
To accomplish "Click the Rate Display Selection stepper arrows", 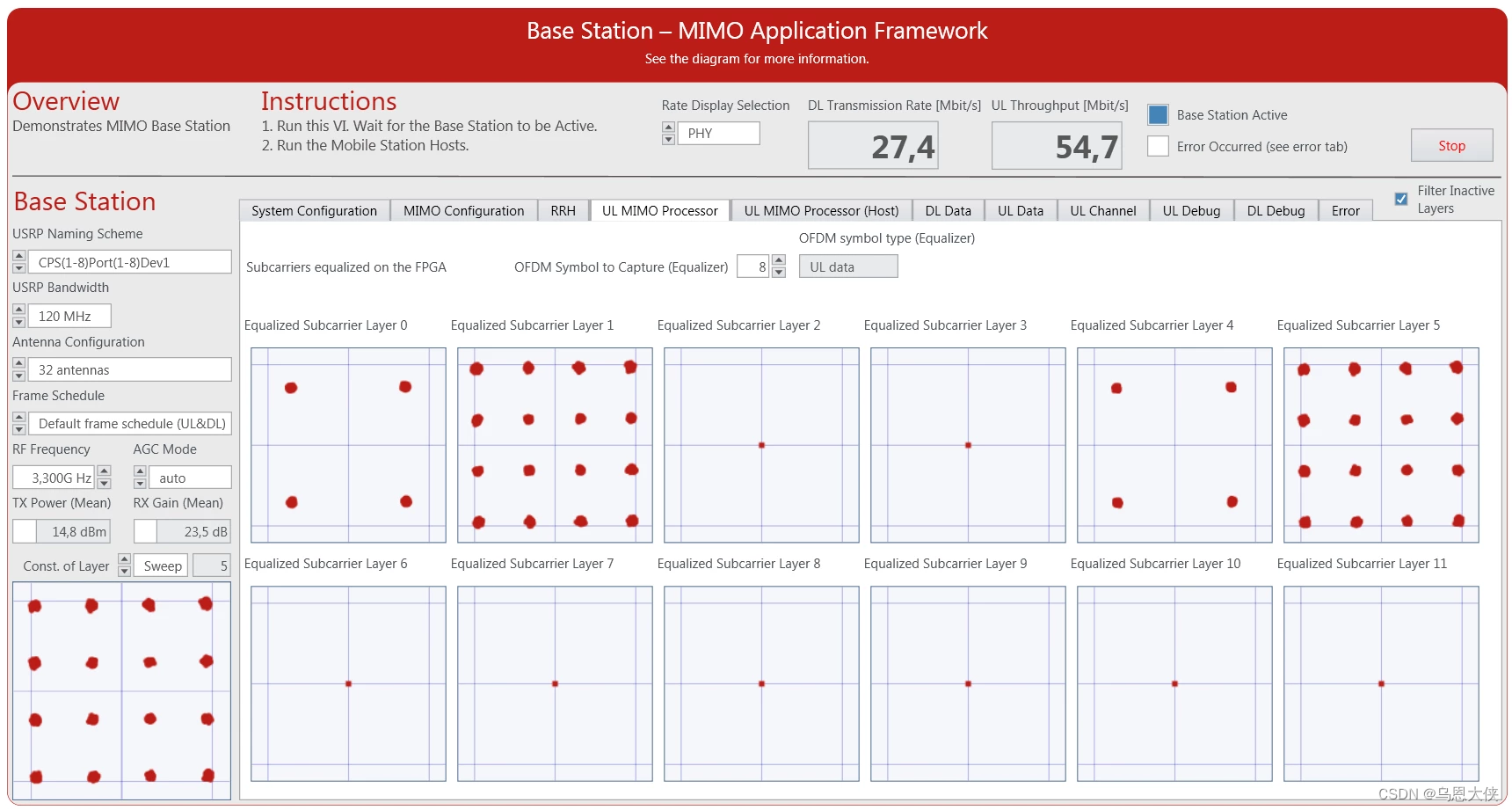I will tap(668, 134).
